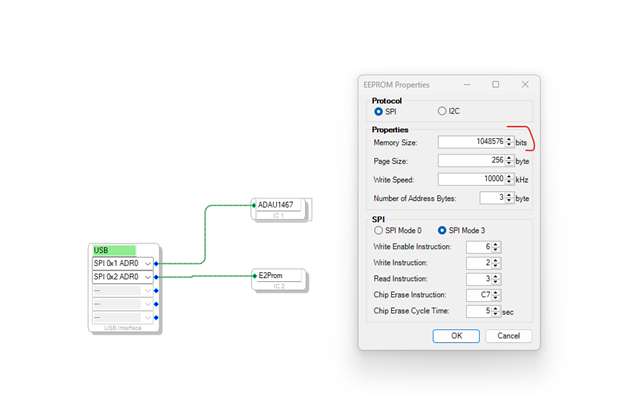
Task: Open the SPI 0x2 ADR0 dropdown
Action: 122,277
